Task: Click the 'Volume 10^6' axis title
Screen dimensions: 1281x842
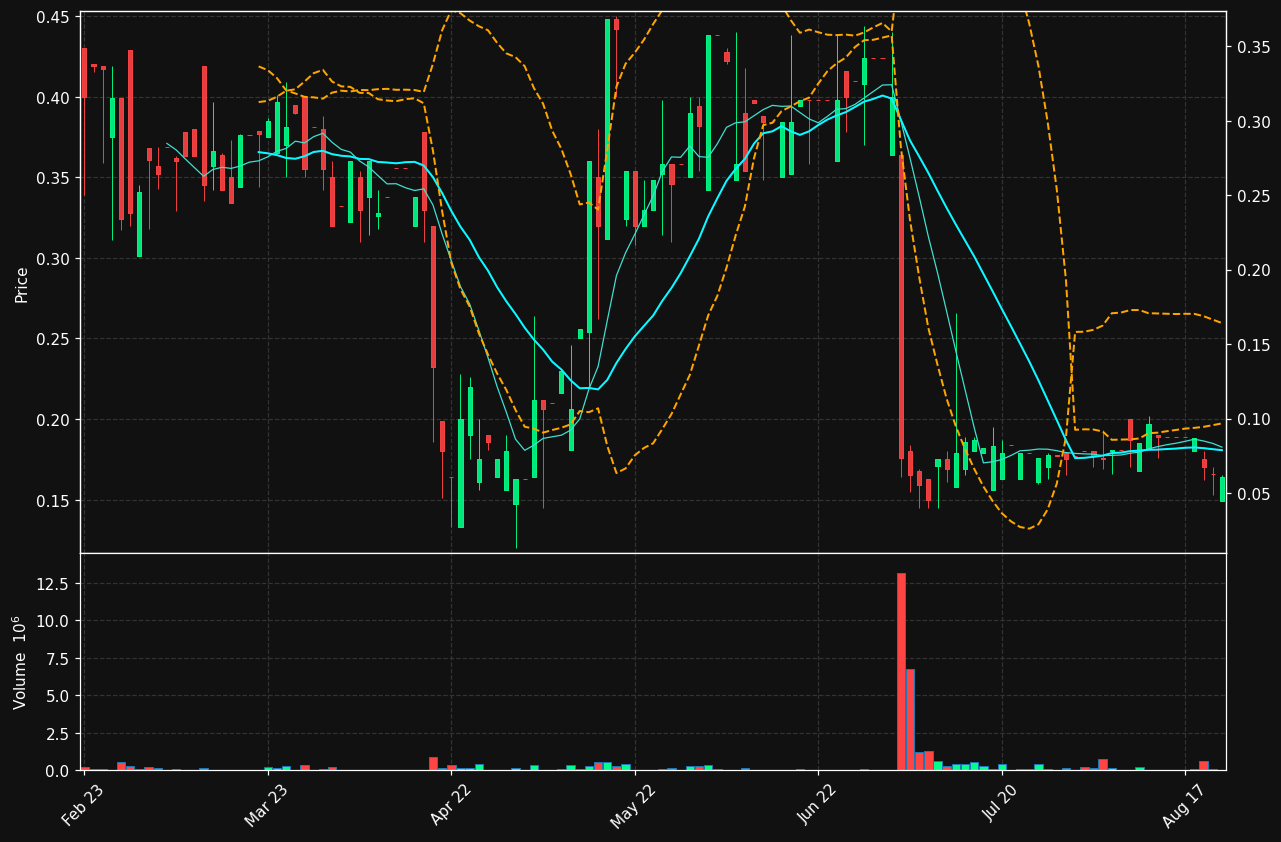Action: [x=20, y=662]
